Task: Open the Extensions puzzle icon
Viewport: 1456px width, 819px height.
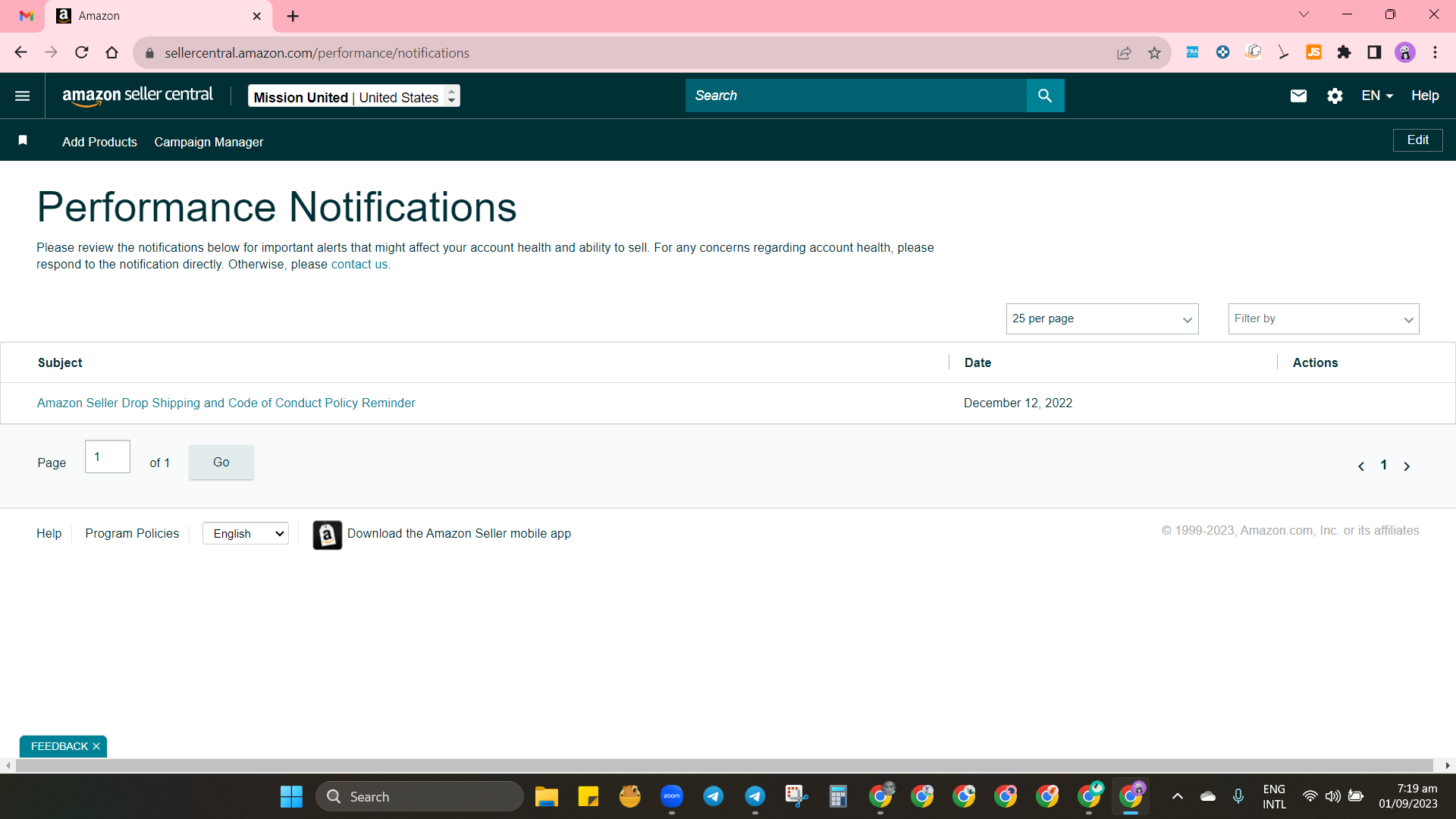Action: click(1344, 52)
